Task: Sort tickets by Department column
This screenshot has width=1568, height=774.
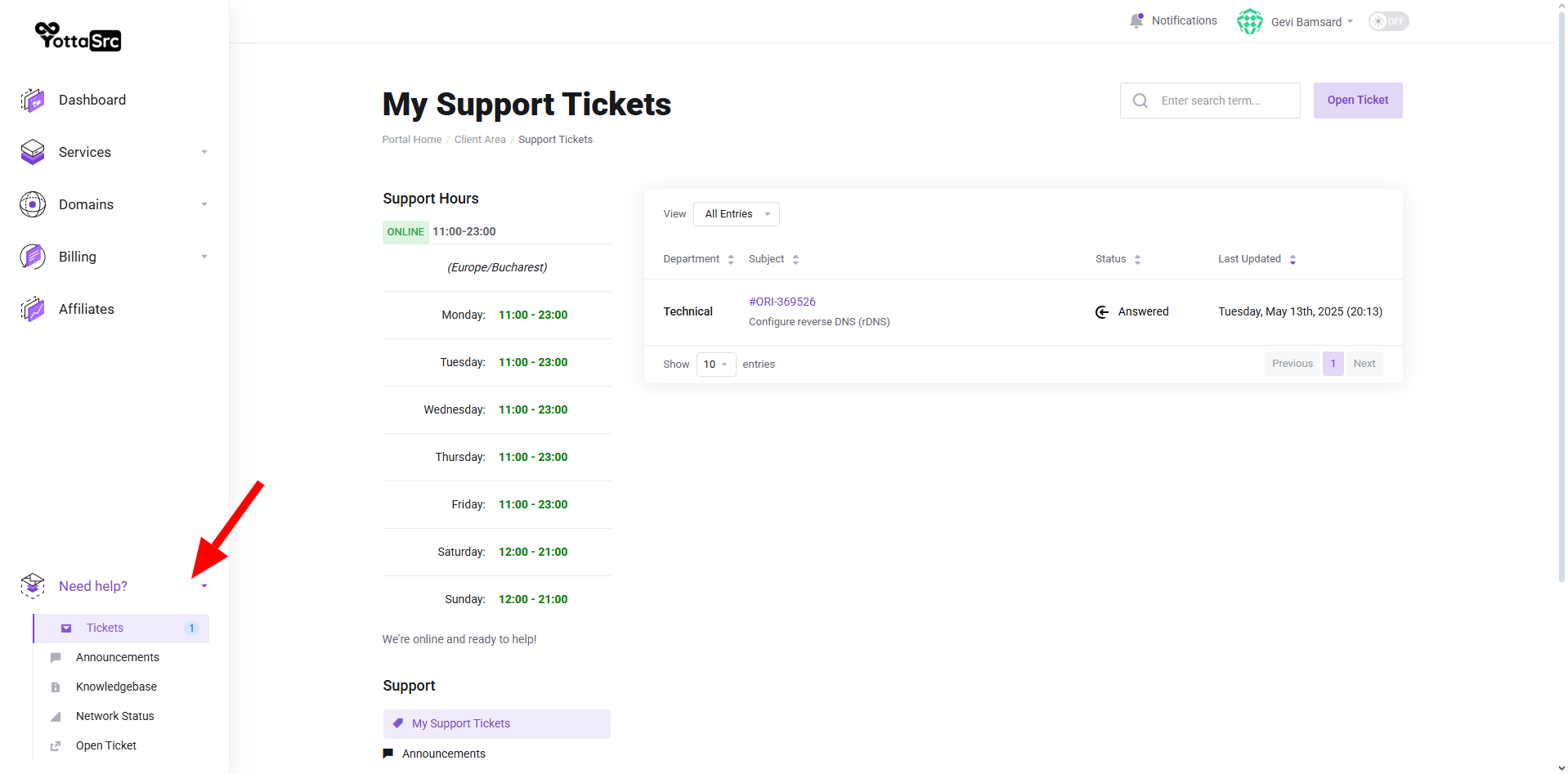Action: point(699,259)
